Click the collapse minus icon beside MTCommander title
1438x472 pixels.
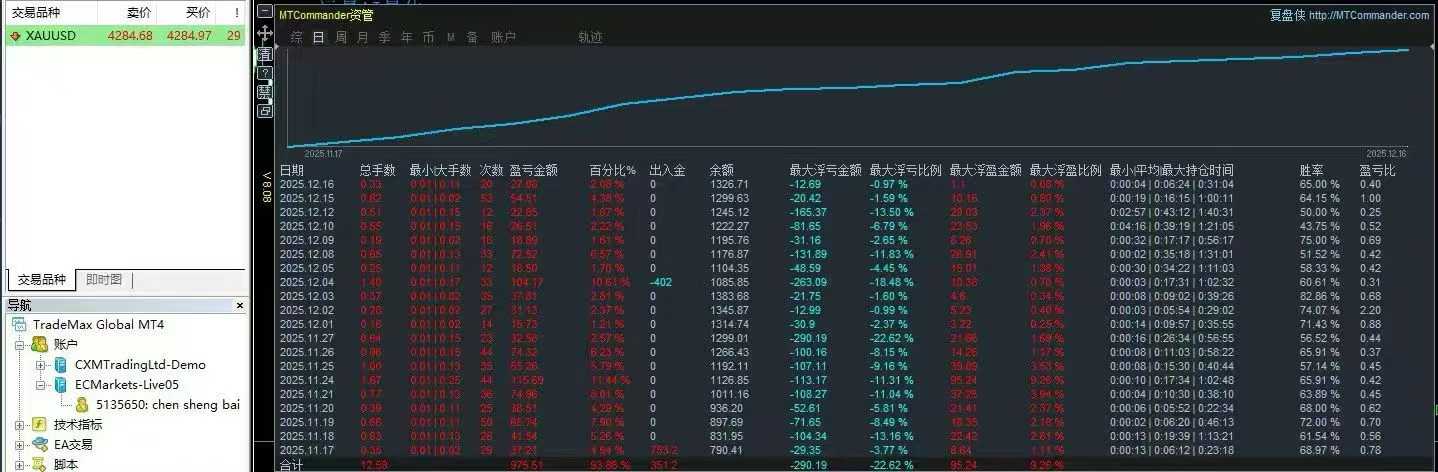265,12
